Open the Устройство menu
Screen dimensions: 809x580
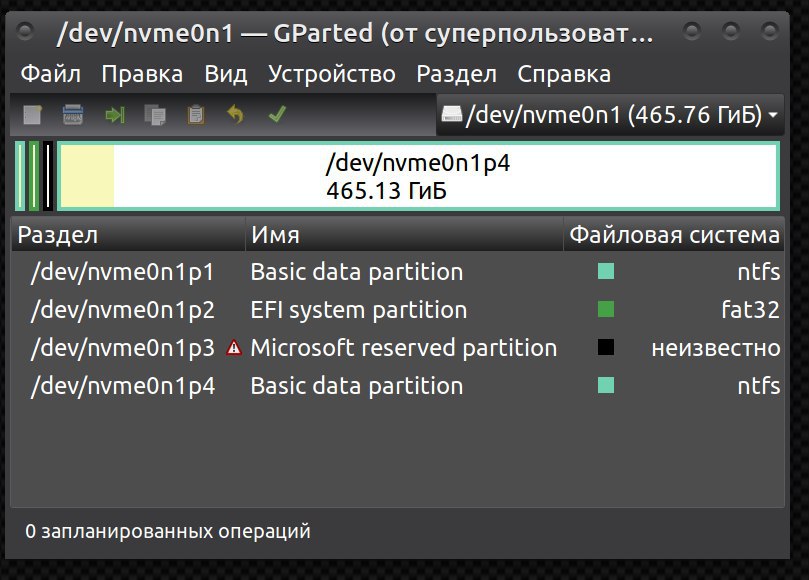(332, 74)
